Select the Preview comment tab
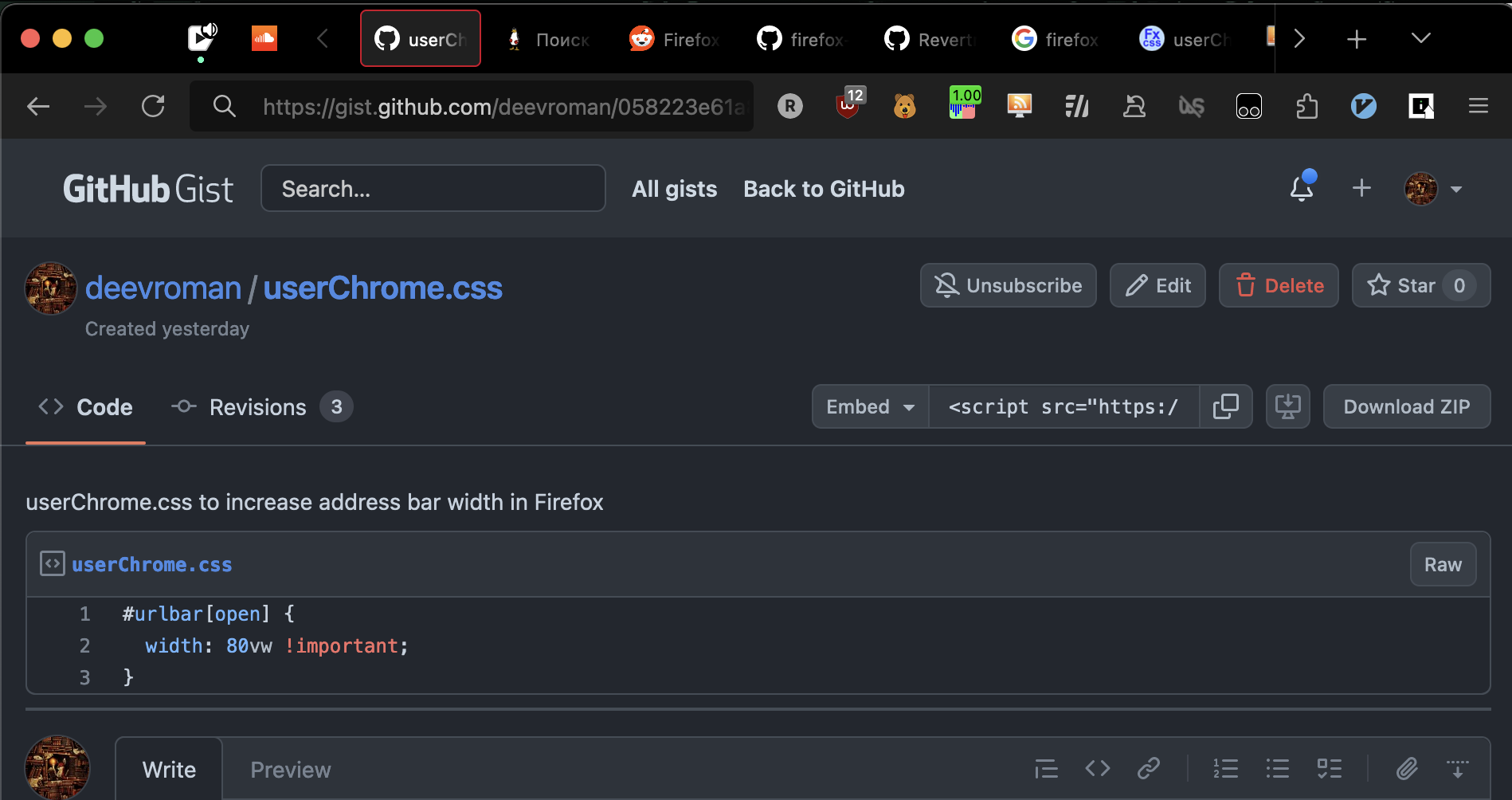The height and width of the screenshot is (800, 1512). pyautogui.click(x=291, y=770)
